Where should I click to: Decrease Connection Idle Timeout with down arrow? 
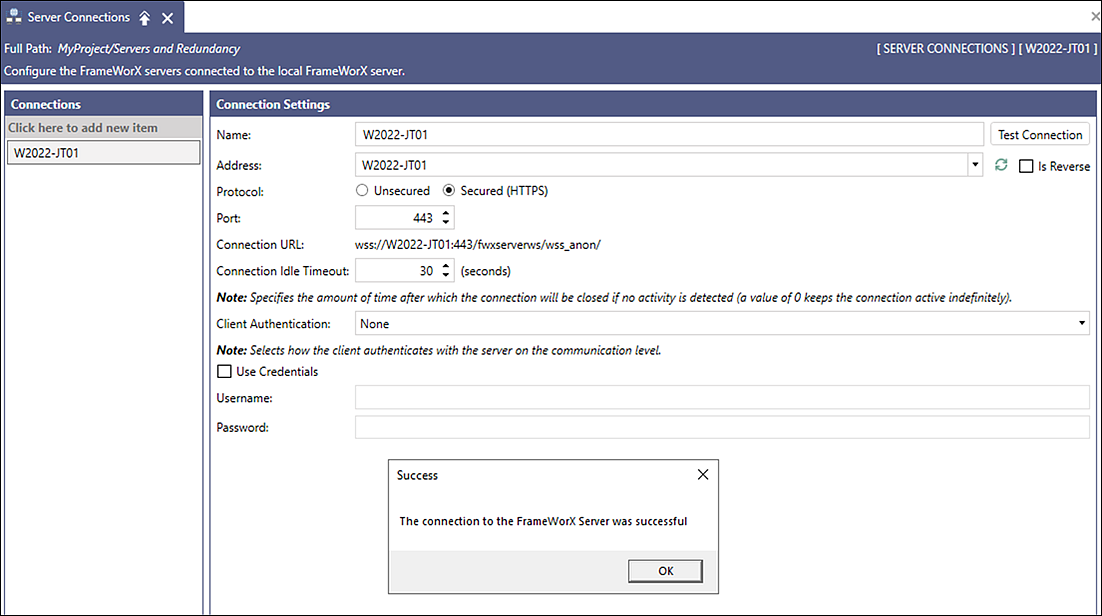pyautogui.click(x=446, y=276)
